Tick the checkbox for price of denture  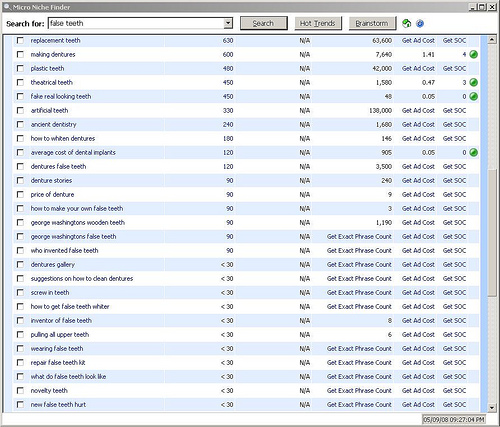click(x=20, y=194)
